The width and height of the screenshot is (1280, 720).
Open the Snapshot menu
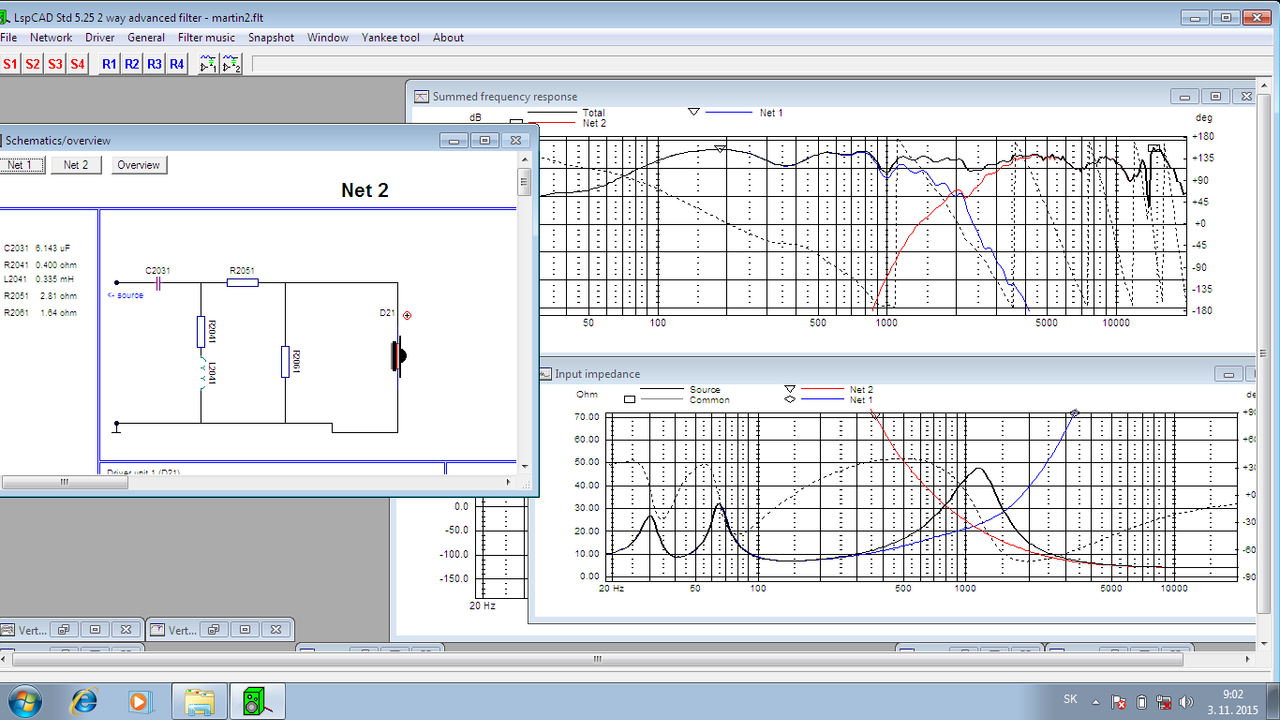[x=271, y=37]
